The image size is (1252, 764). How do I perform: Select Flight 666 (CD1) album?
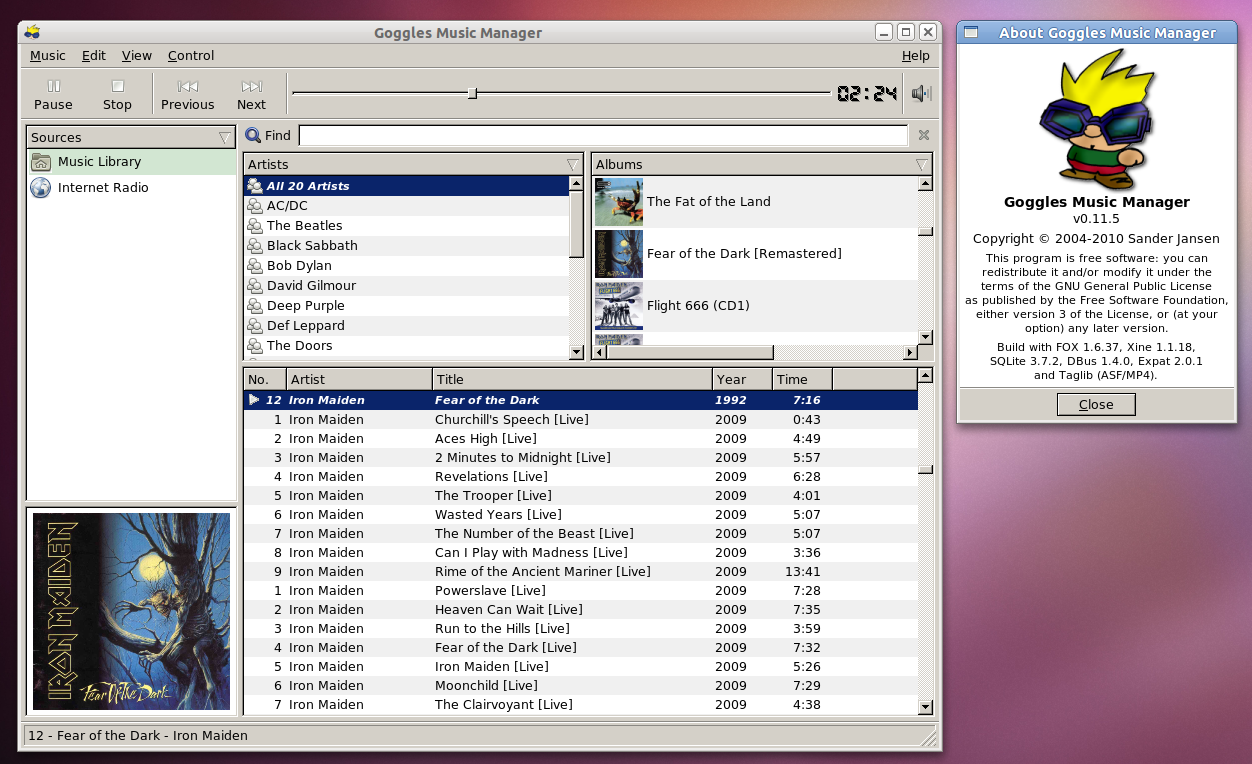tap(755, 305)
